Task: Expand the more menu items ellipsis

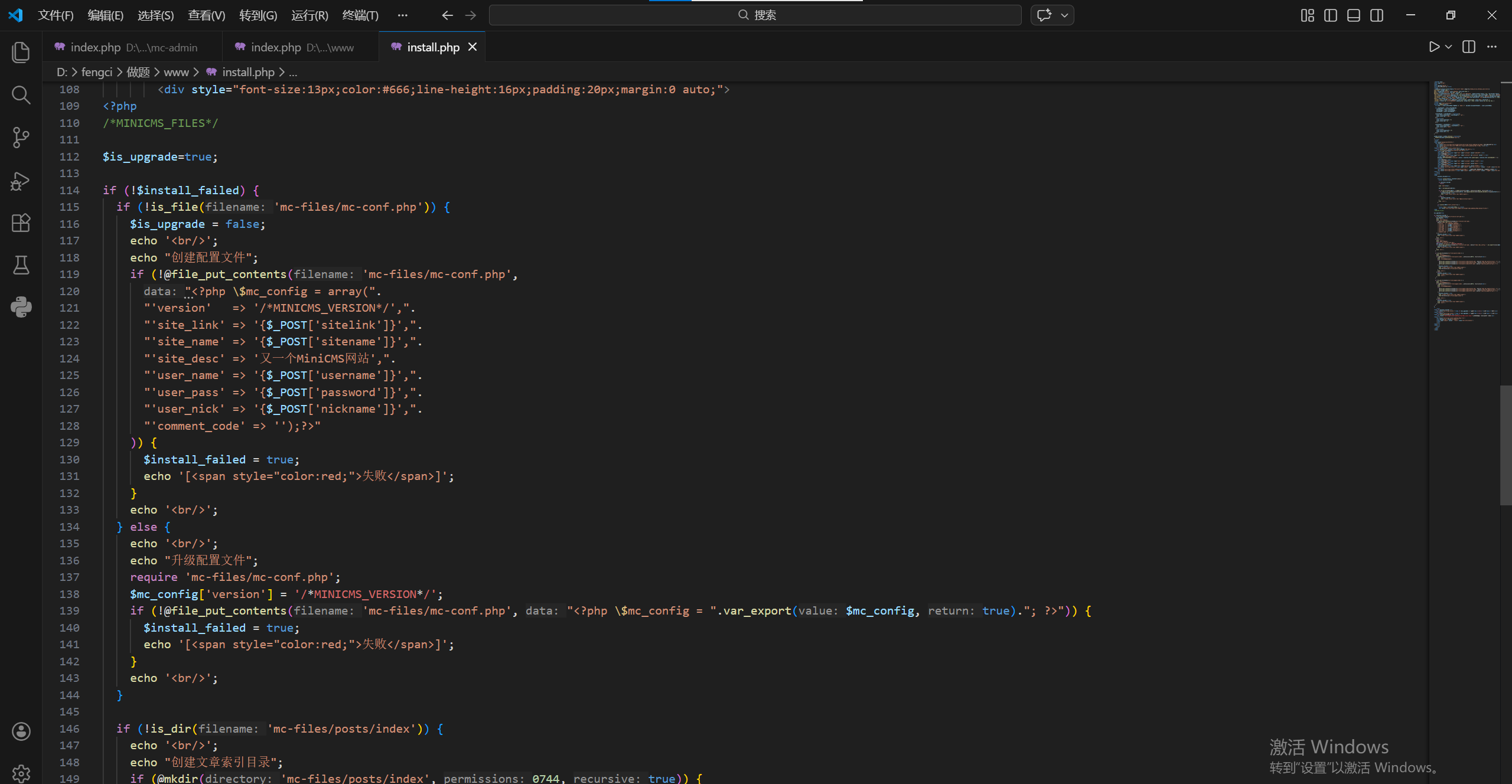Action: click(x=402, y=15)
